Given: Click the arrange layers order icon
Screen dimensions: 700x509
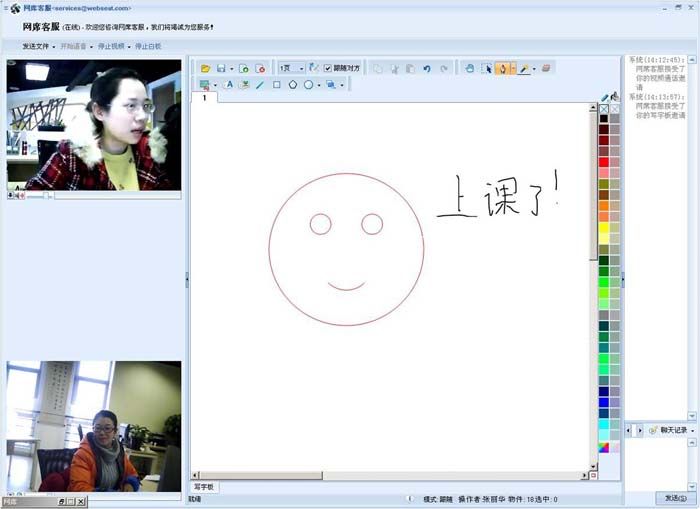Looking at the screenshot, I should [x=331, y=84].
